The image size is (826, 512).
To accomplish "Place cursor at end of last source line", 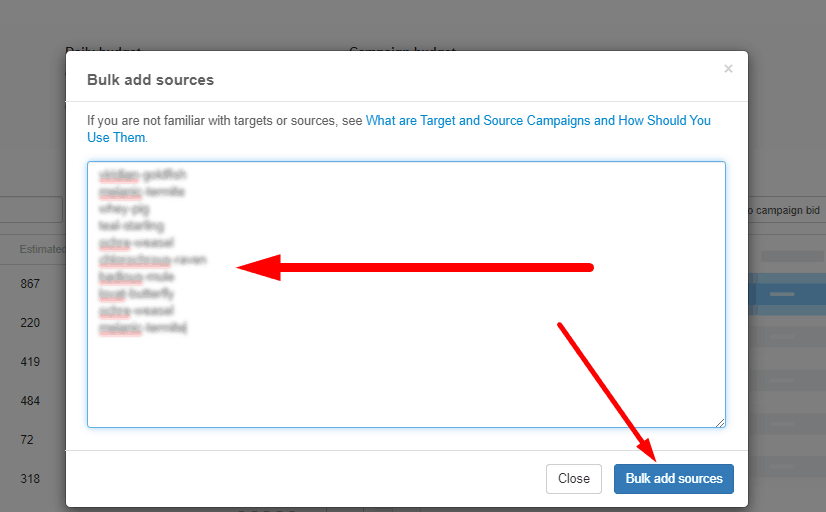I will (187, 328).
